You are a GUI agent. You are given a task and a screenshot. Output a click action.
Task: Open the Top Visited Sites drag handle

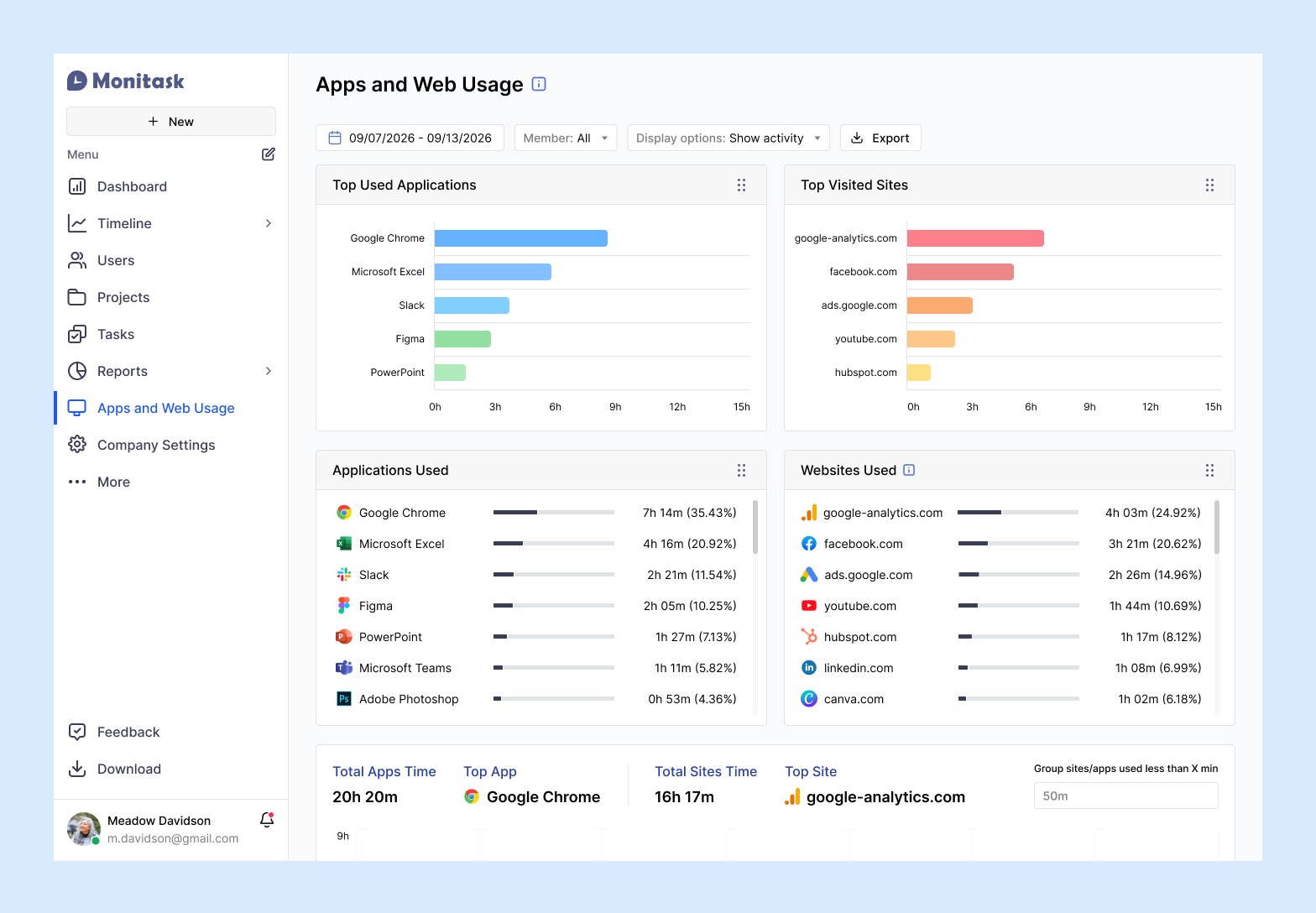pyautogui.click(x=1209, y=185)
